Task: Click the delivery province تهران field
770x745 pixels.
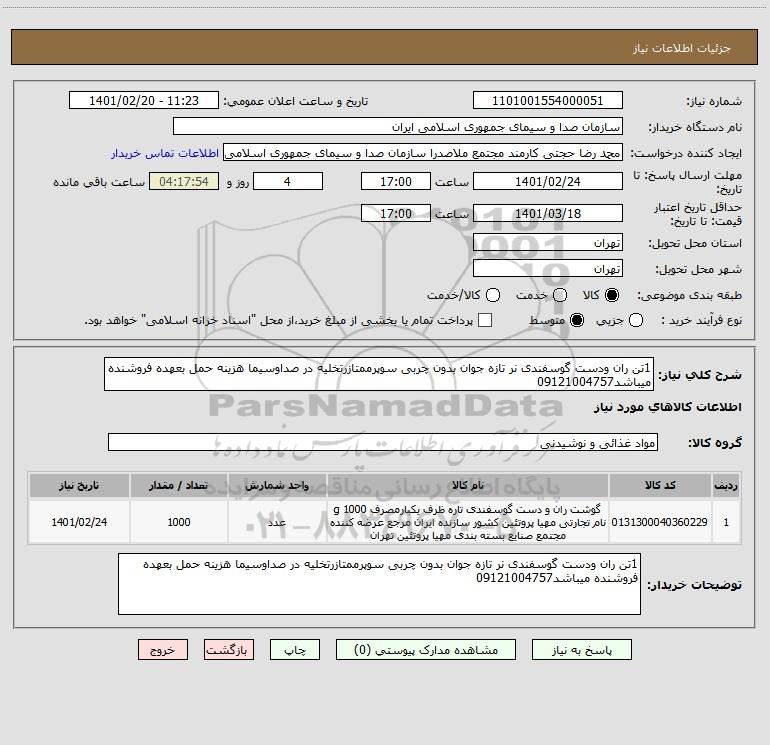Action: coord(548,243)
